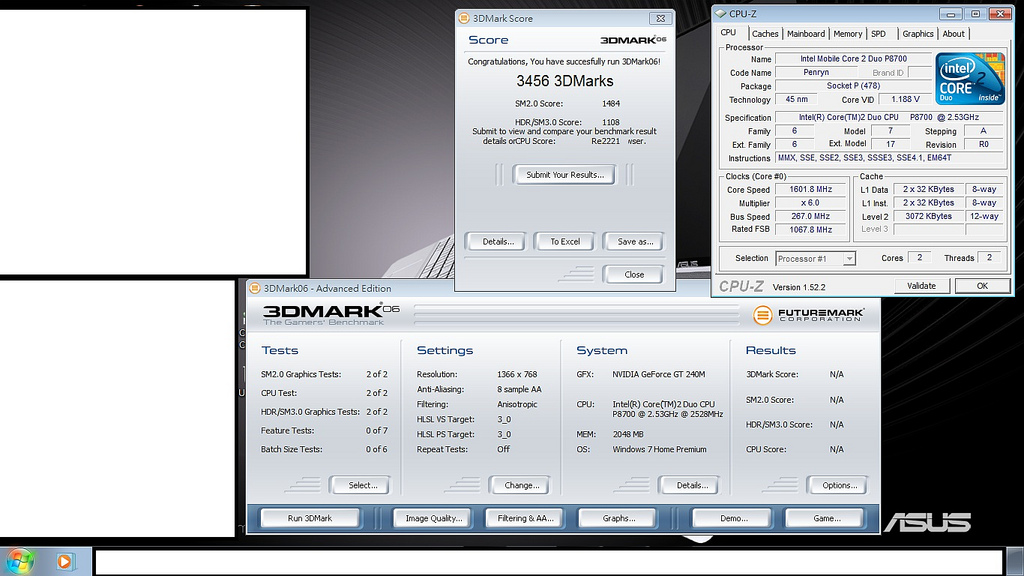Click Game button in 3DMark06
The height and width of the screenshot is (576, 1024).
coord(826,519)
